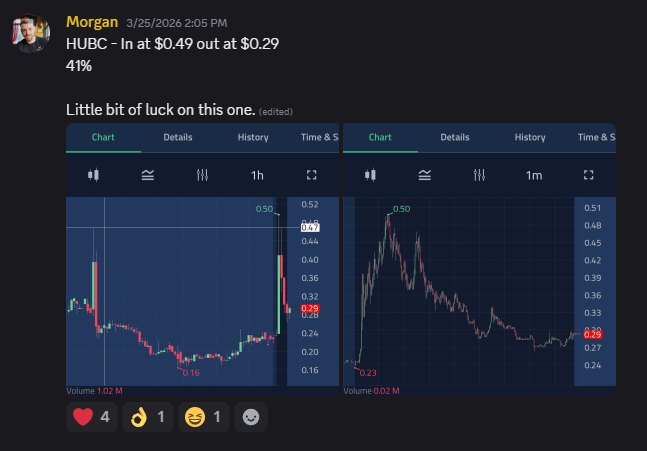Open the 1h timeframe selector
The width and height of the screenshot is (647, 451).
[257, 176]
